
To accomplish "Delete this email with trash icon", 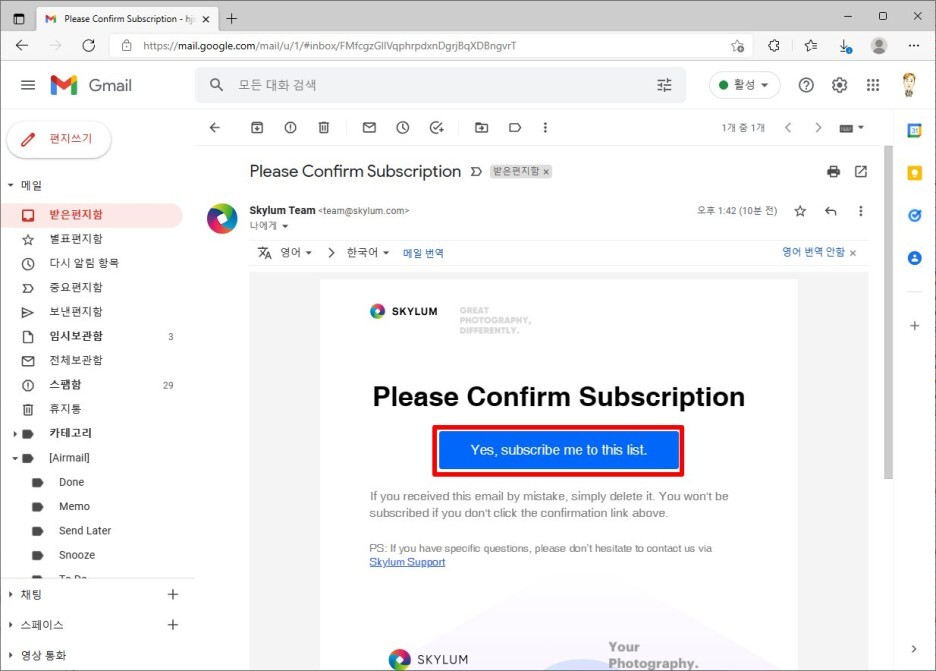I will click(x=324, y=127).
